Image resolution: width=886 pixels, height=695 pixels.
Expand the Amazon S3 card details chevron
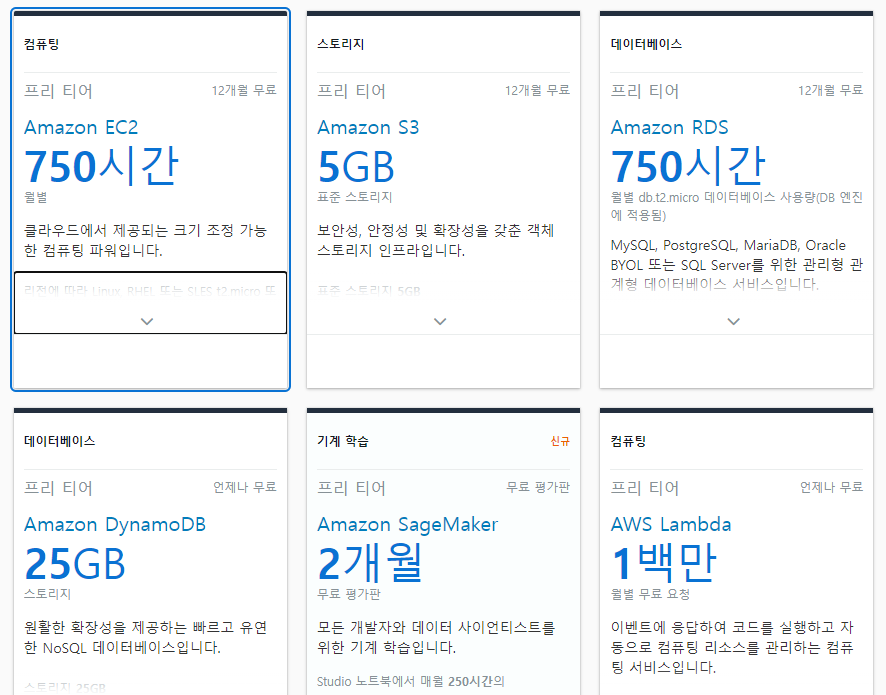click(440, 321)
